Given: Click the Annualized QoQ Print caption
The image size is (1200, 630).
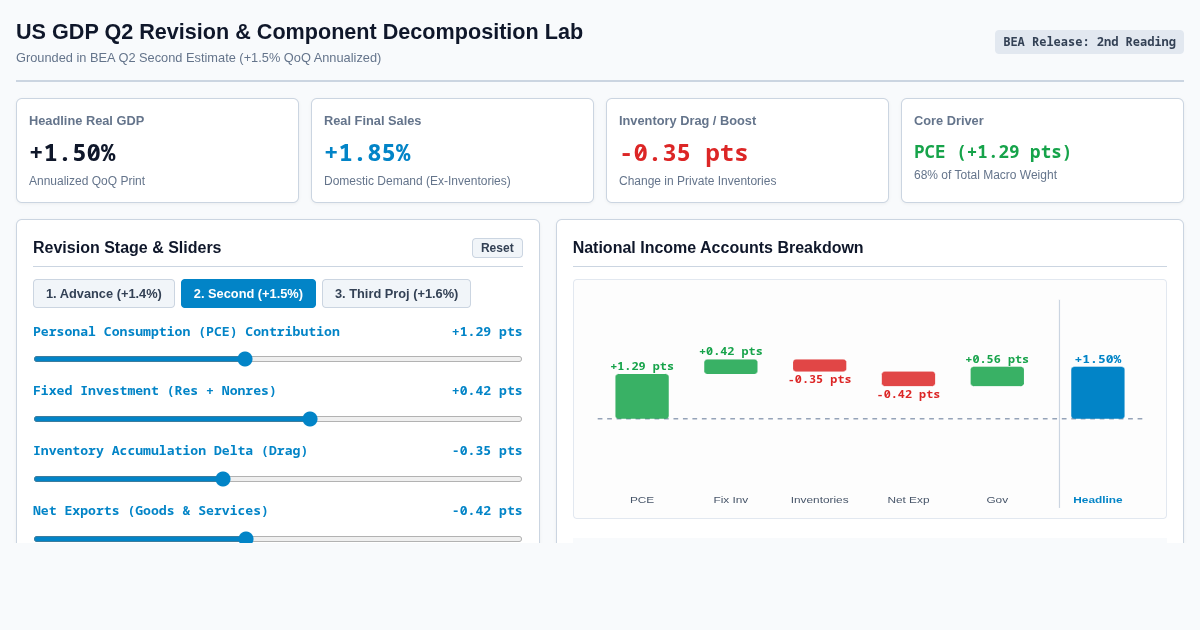Looking at the screenshot, I should coord(87,181).
